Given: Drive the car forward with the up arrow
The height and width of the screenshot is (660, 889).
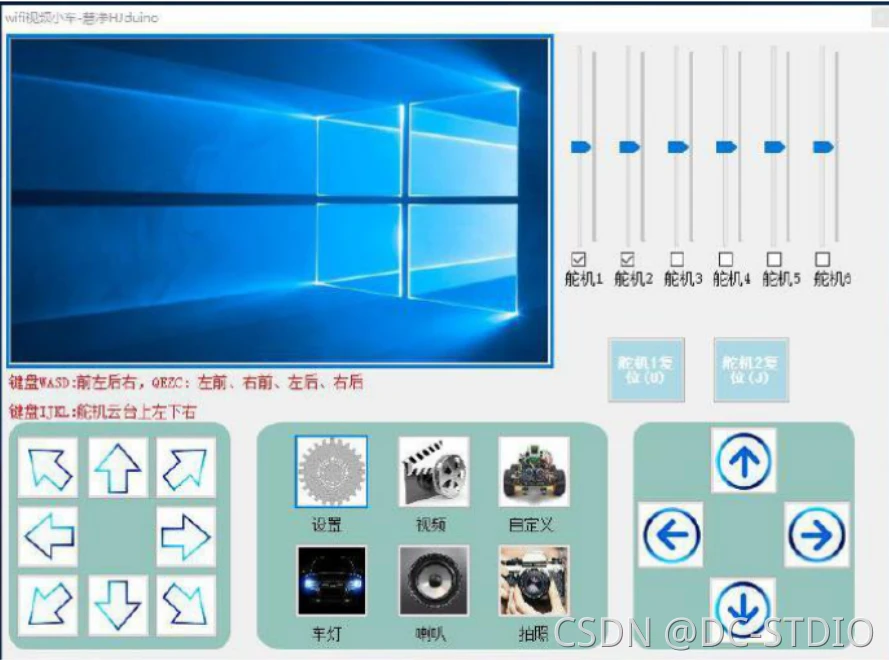Looking at the screenshot, I should [x=118, y=468].
